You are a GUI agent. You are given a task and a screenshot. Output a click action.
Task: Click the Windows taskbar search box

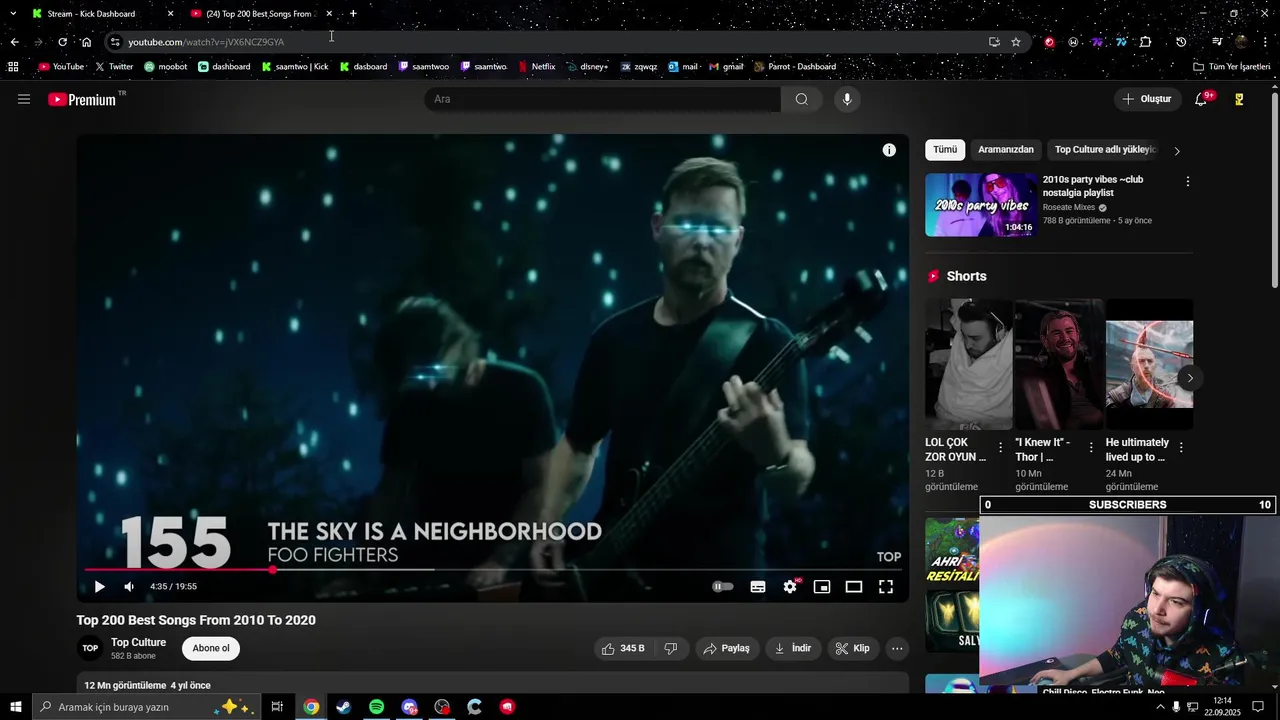point(145,707)
